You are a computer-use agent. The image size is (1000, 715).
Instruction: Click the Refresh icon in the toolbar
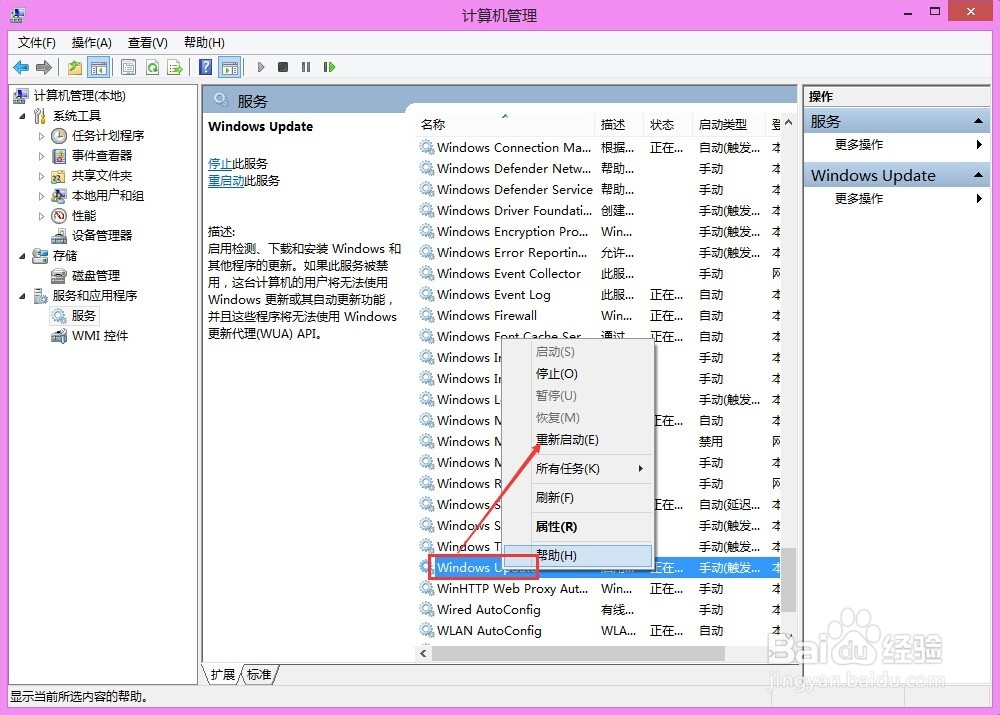153,67
